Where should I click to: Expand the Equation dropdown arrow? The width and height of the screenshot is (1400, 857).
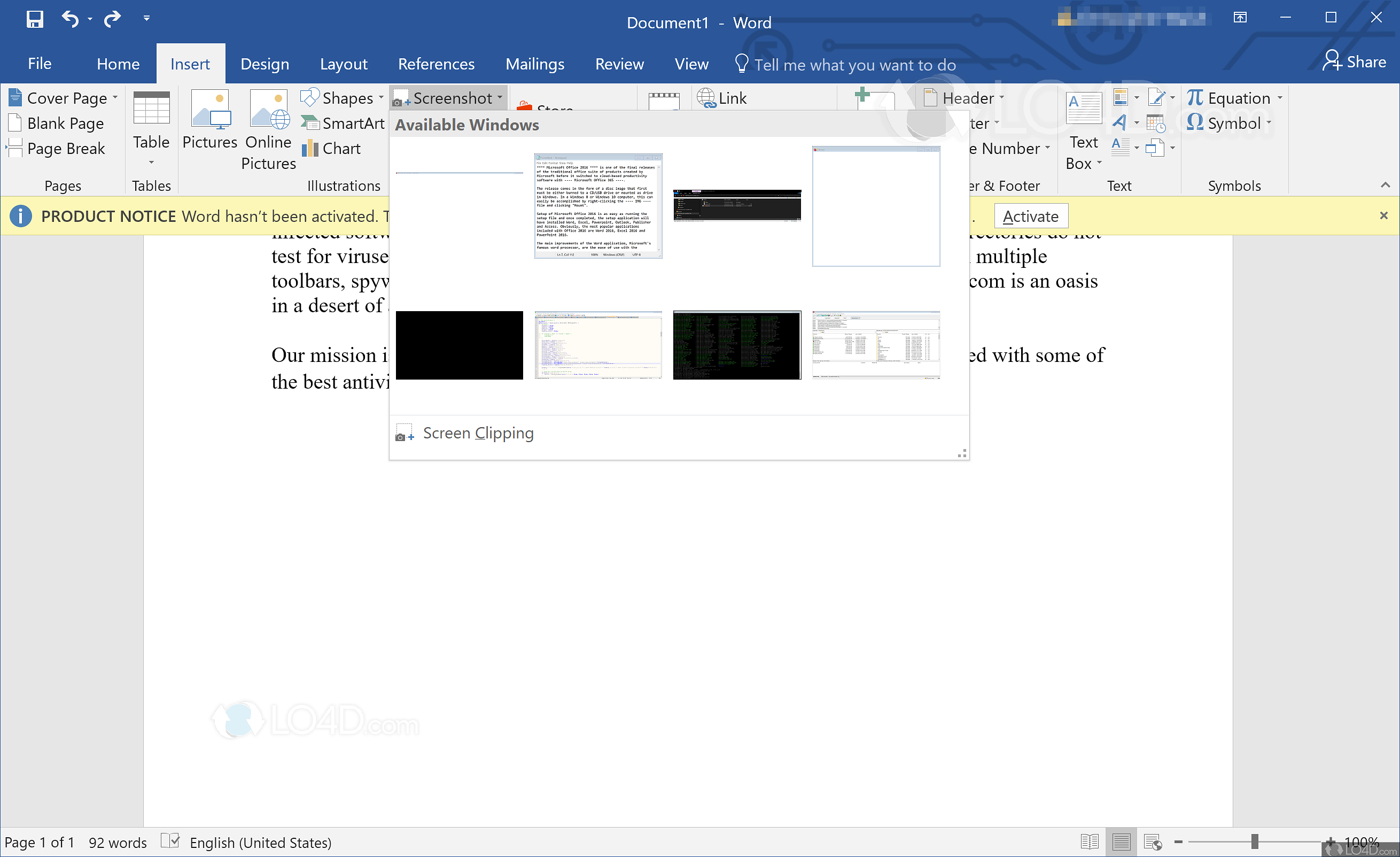pos(1280,98)
